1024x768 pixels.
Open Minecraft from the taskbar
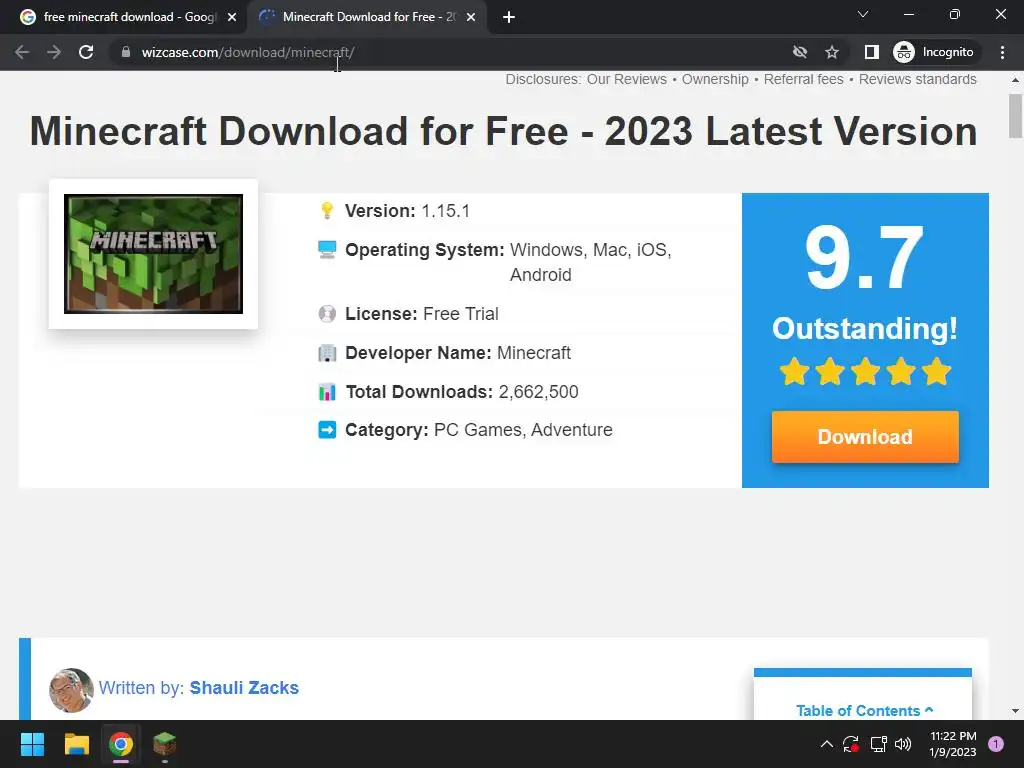(165, 744)
